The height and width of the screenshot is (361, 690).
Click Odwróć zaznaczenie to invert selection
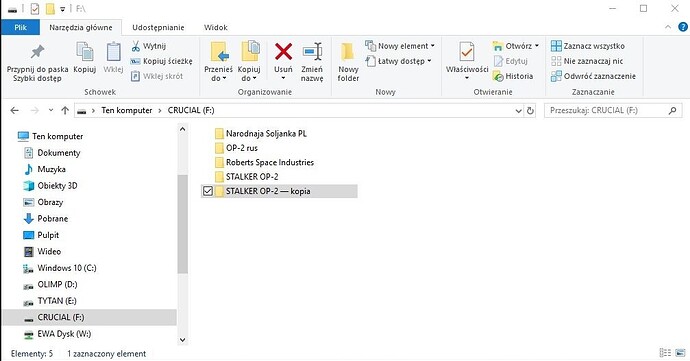(x=593, y=76)
